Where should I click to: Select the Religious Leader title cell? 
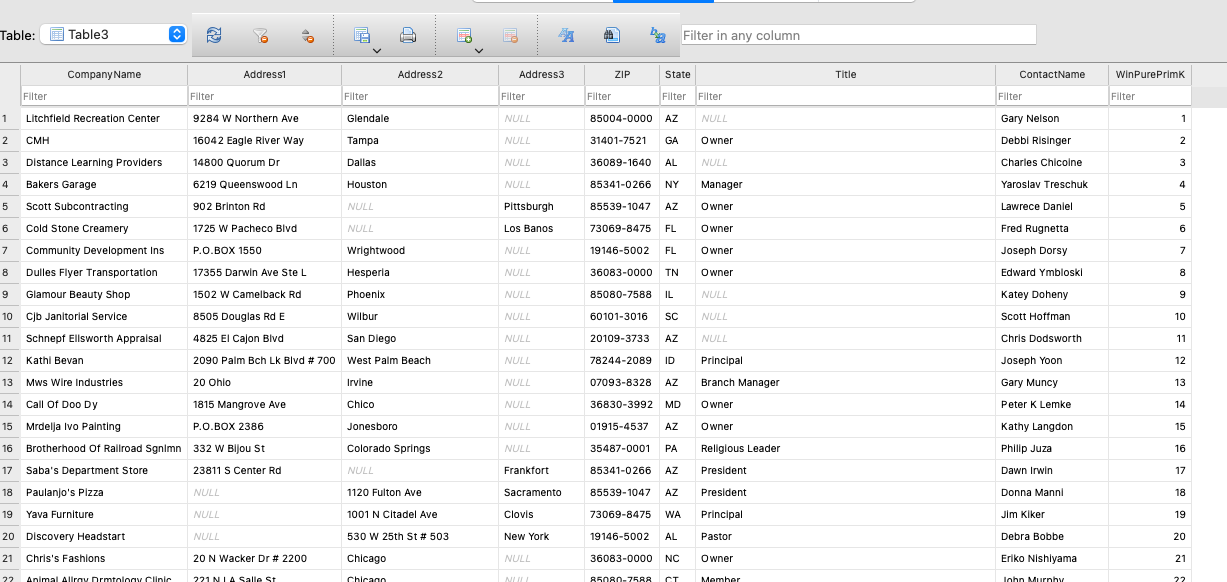(x=846, y=448)
